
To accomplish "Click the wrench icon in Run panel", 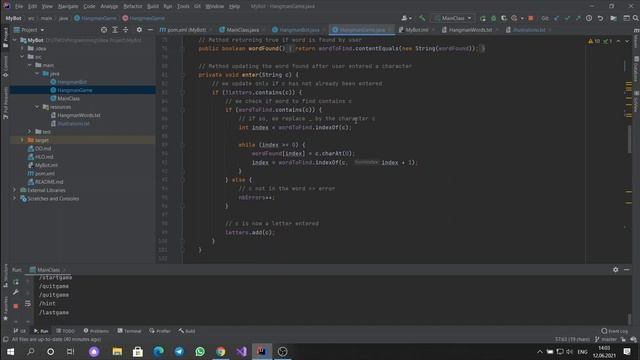I will pyautogui.click(x=16, y=292).
